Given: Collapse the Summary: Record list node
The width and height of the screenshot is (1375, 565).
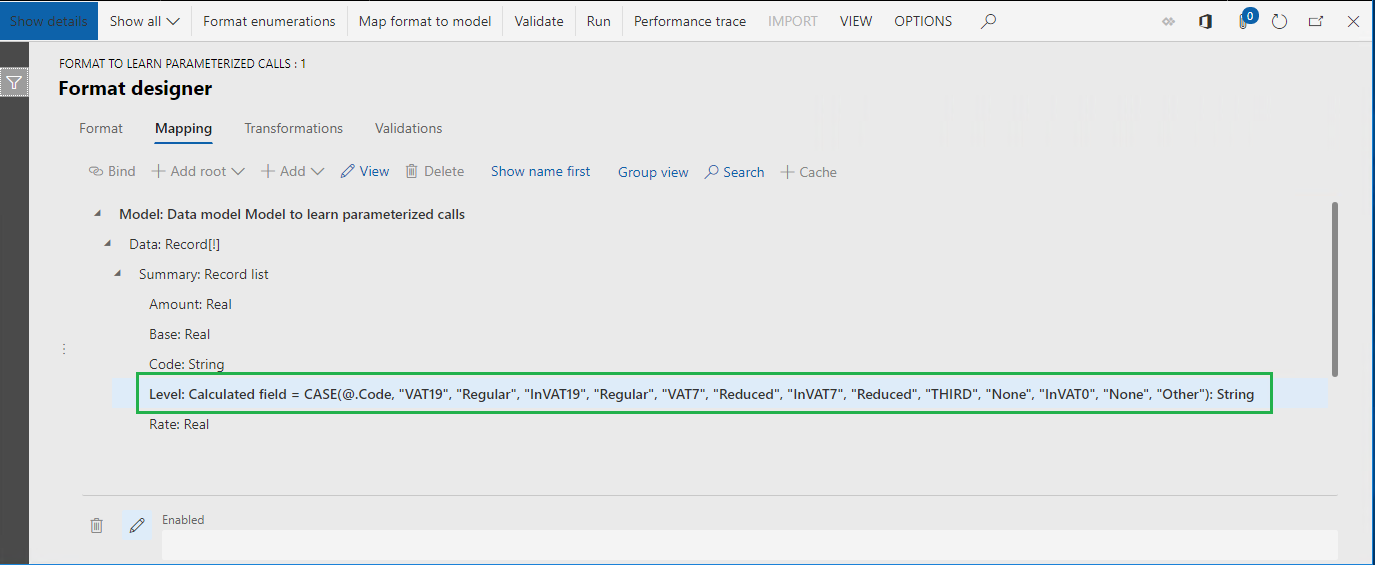Looking at the screenshot, I should pyautogui.click(x=118, y=274).
